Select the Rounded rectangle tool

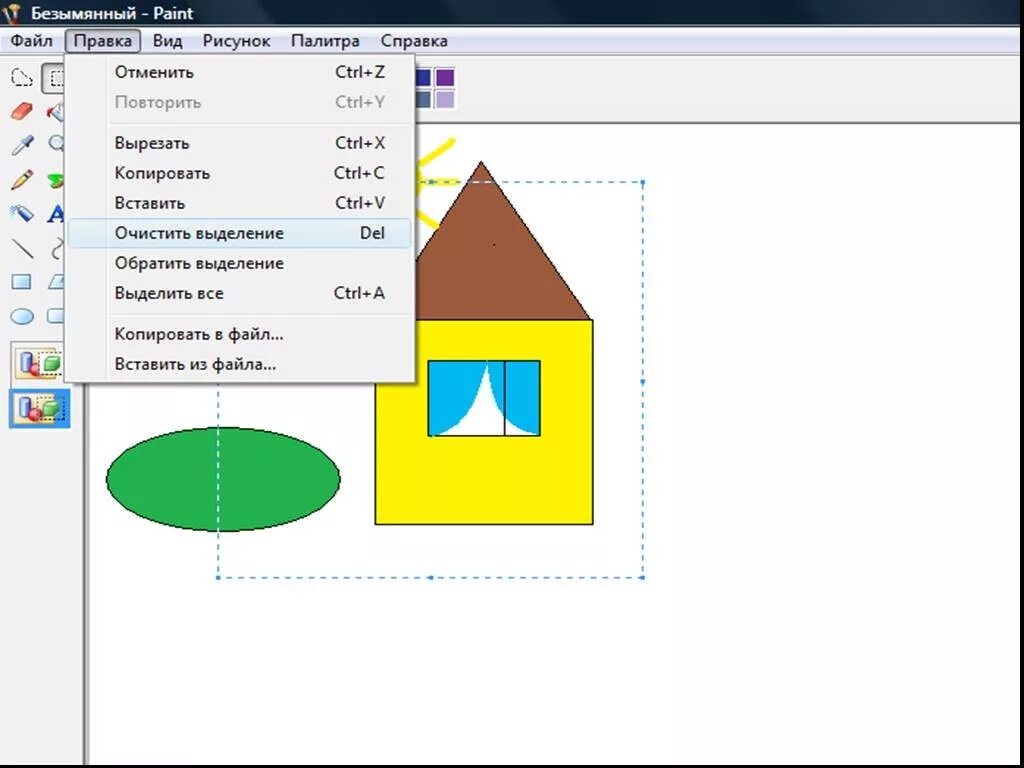57,317
